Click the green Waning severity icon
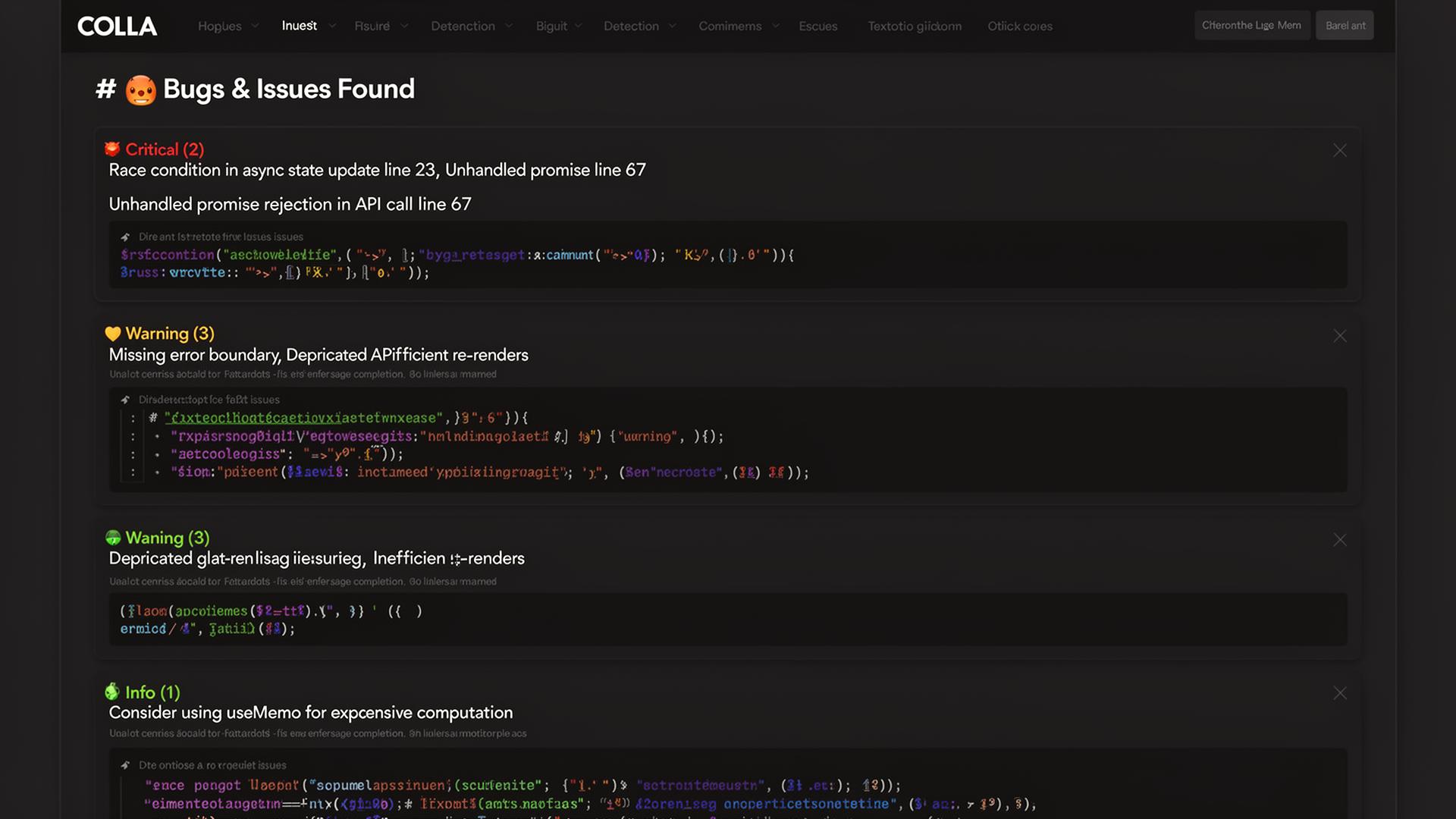Image resolution: width=1456 pixels, height=819 pixels. (113, 538)
